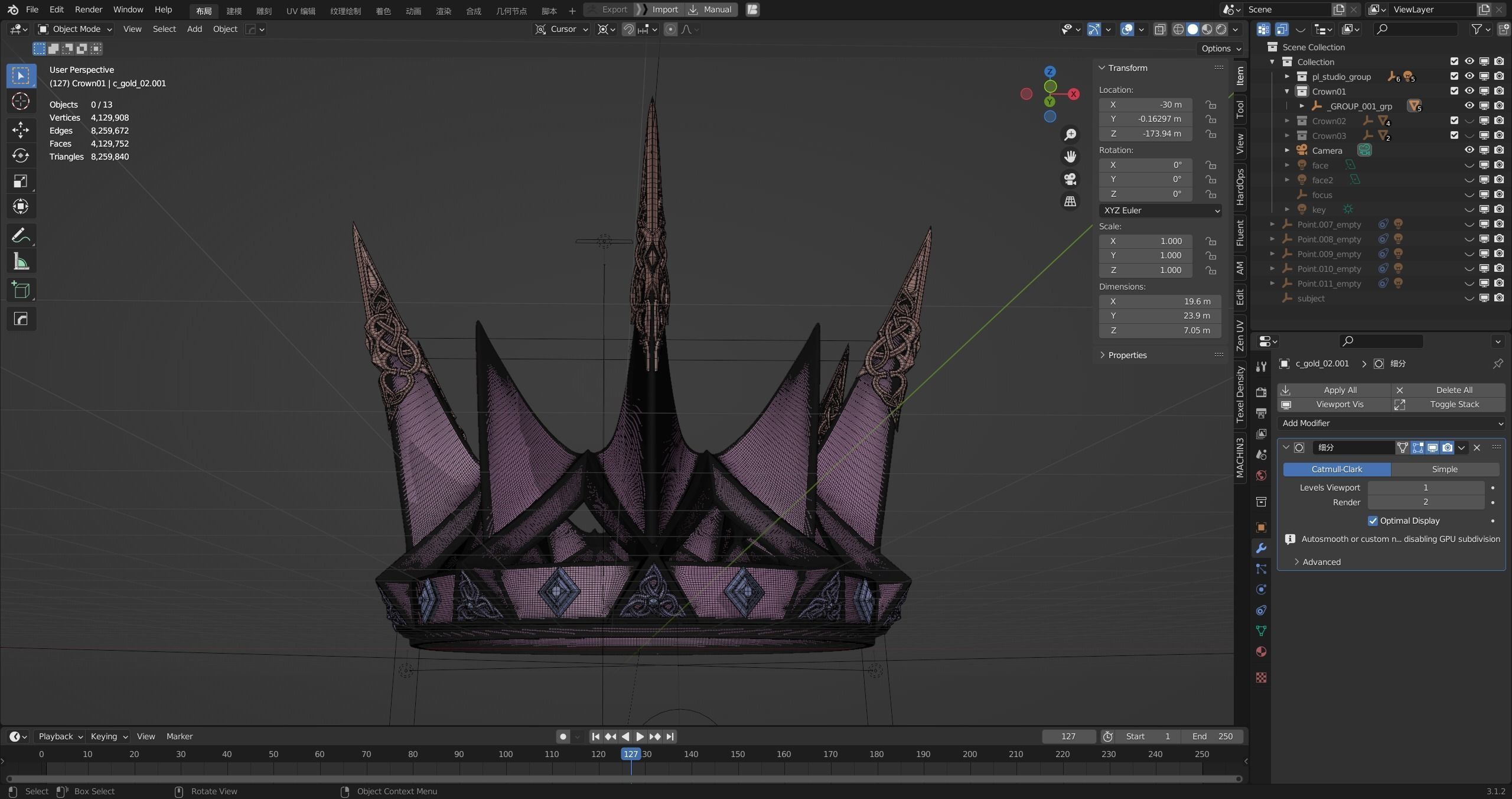
Task: Open the Render menu
Action: [x=88, y=9]
